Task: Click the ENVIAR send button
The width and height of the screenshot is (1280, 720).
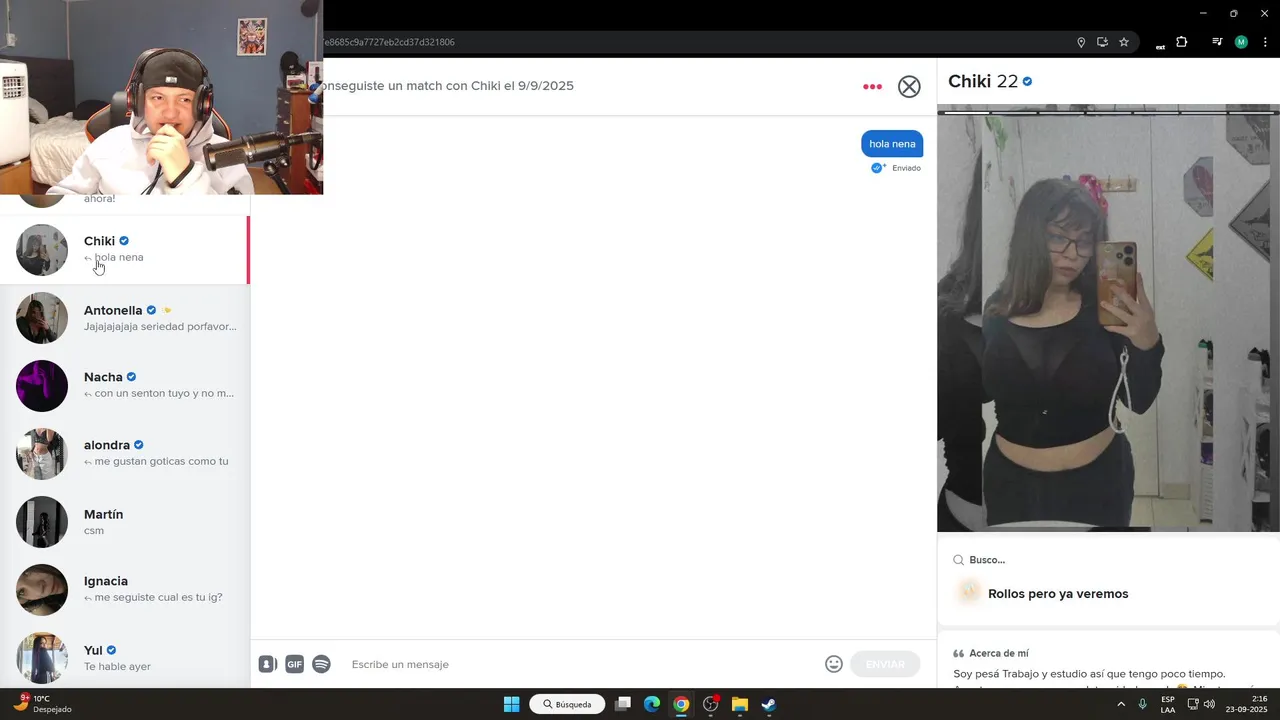Action: [885, 664]
